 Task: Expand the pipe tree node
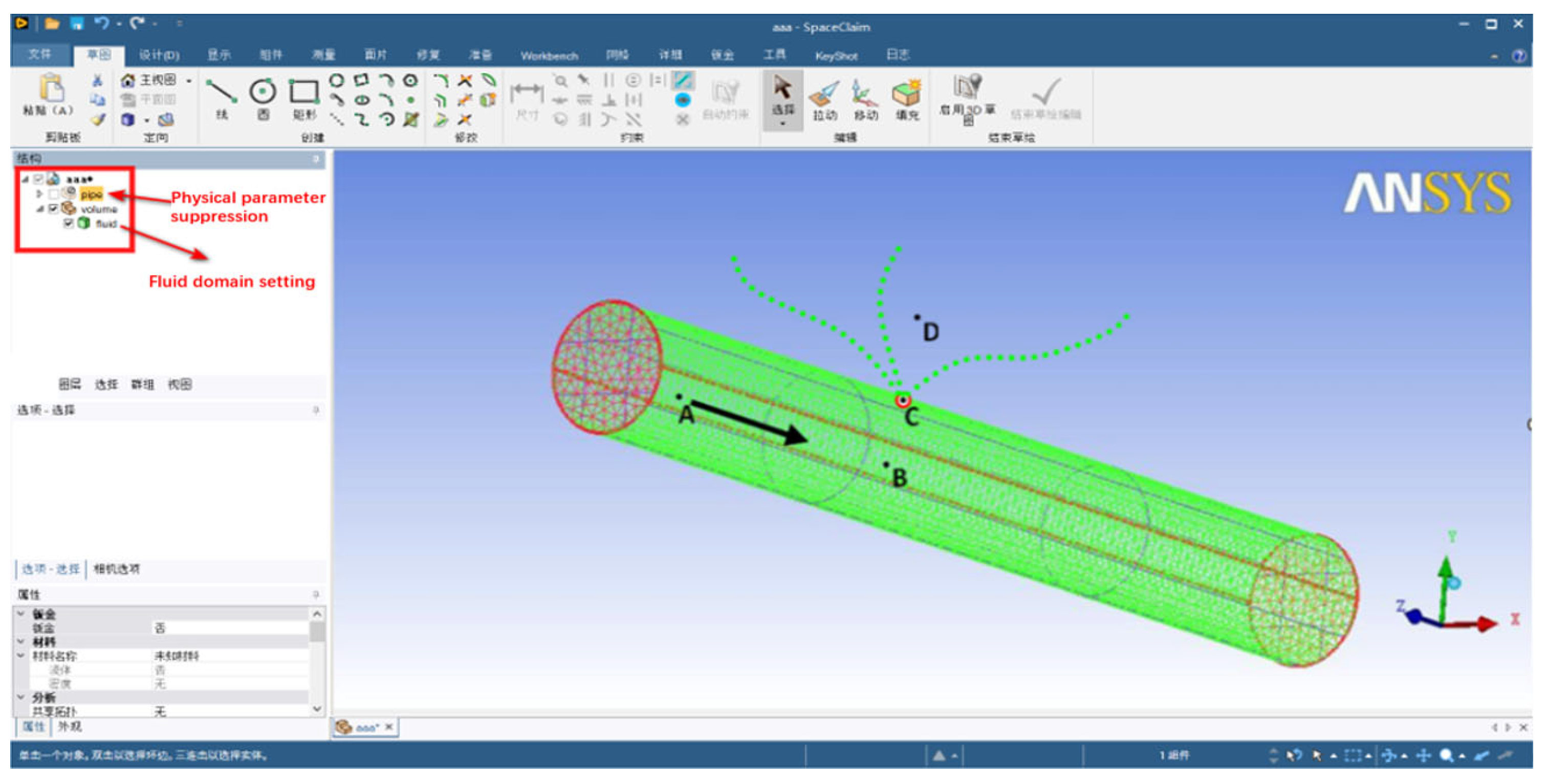[x=39, y=194]
